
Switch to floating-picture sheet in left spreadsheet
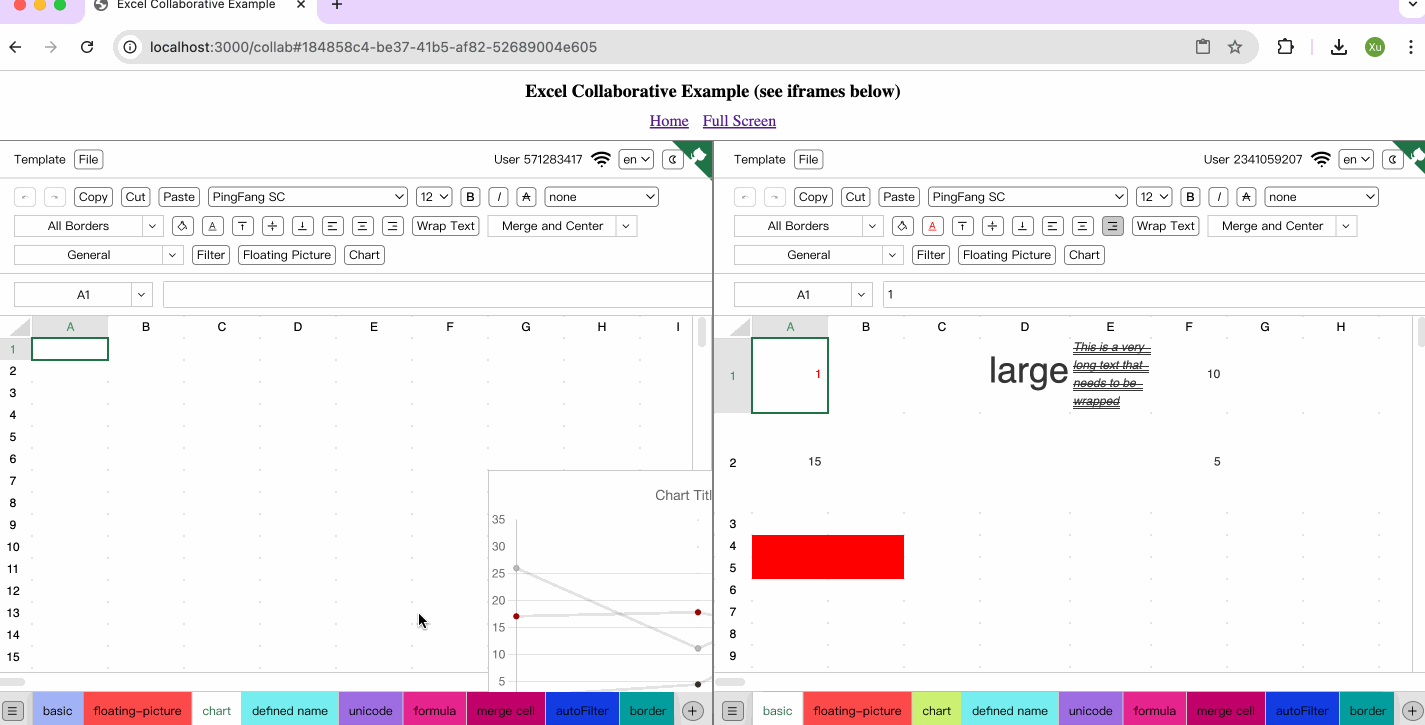[x=138, y=711]
